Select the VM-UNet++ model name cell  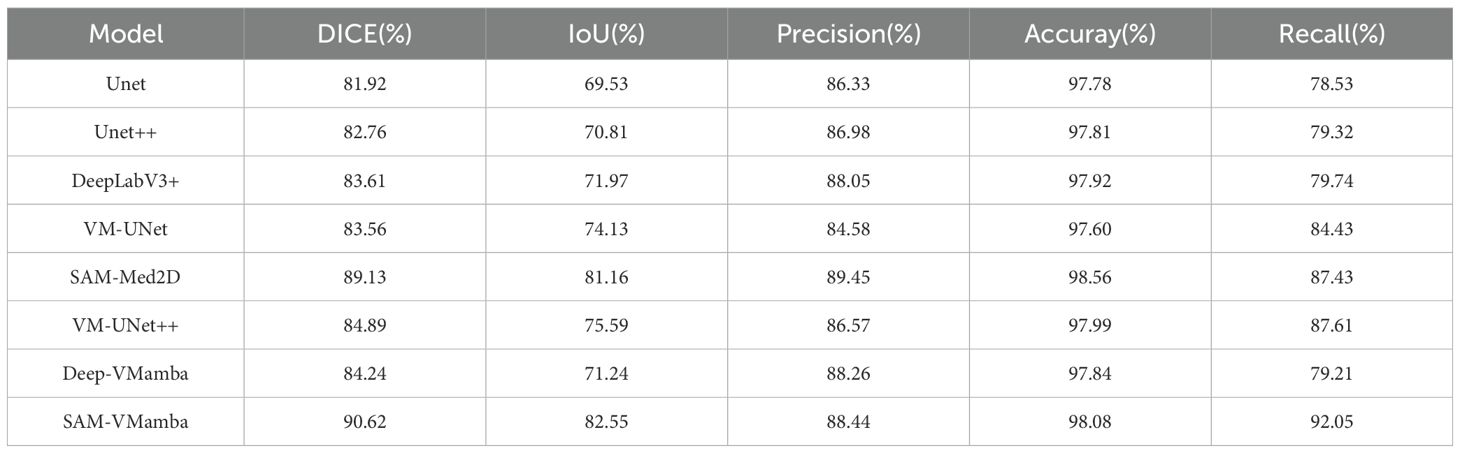click(126, 325)
